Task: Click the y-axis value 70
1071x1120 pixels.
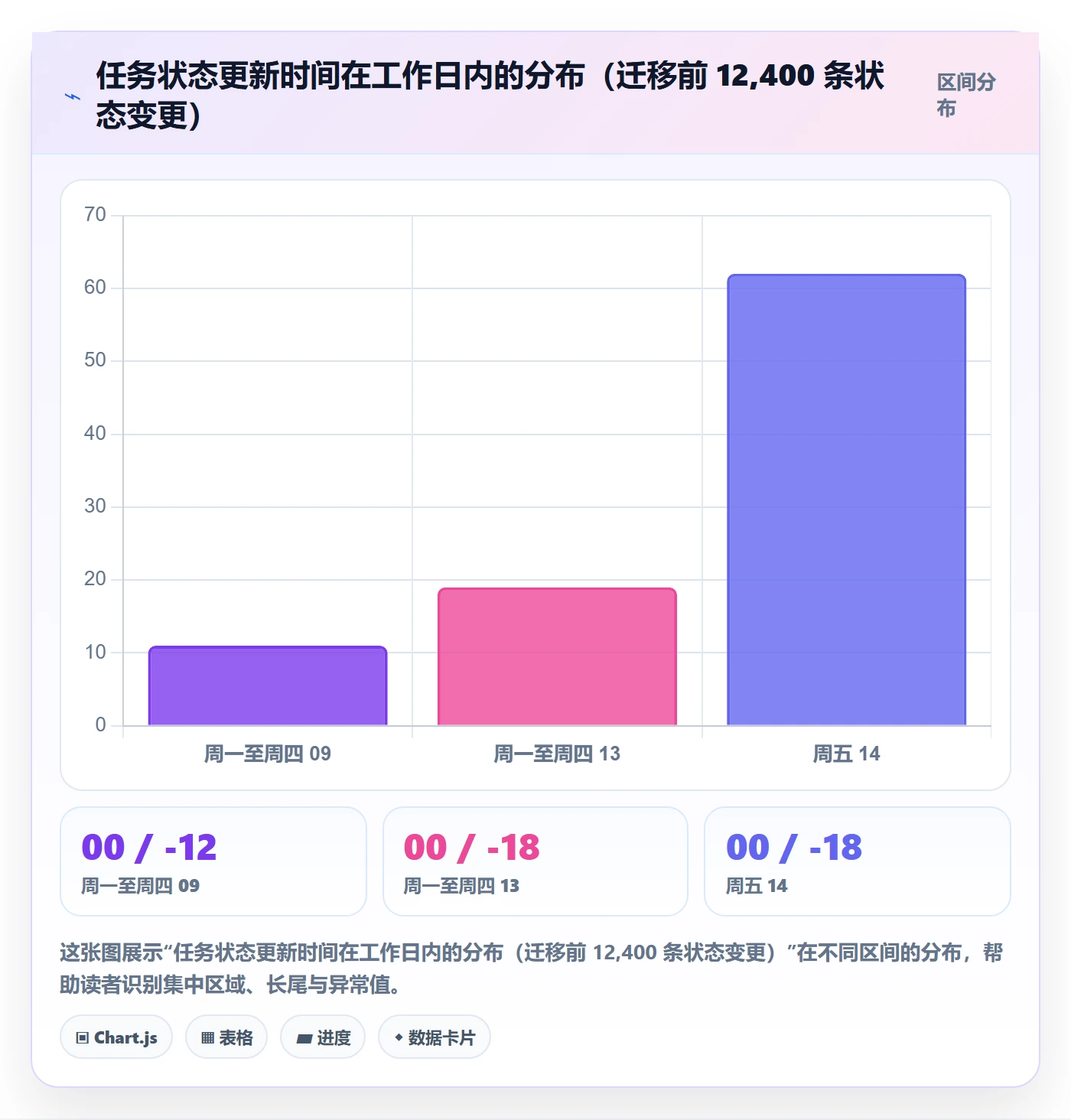Action: pos(95,215)
